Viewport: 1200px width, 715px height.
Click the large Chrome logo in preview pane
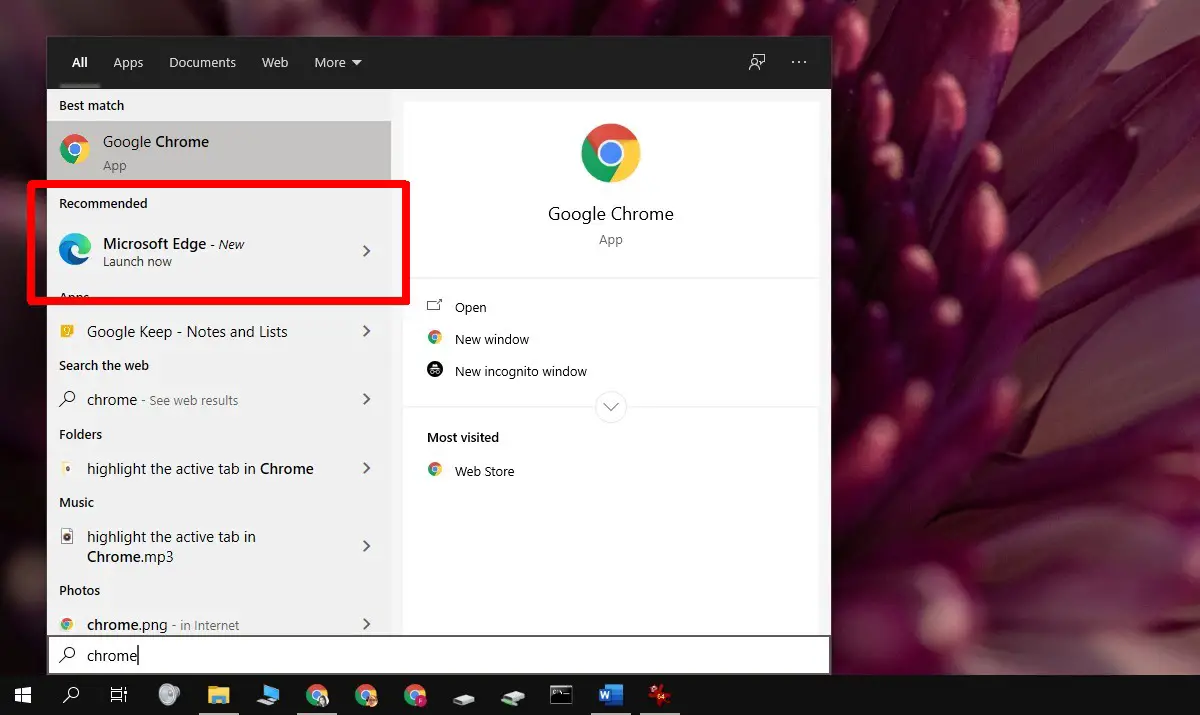[611, 153]
